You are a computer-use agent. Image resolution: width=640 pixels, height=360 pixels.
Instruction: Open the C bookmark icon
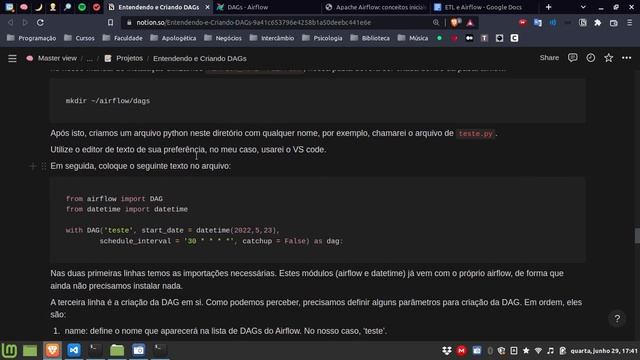click(x=514, y=38)
